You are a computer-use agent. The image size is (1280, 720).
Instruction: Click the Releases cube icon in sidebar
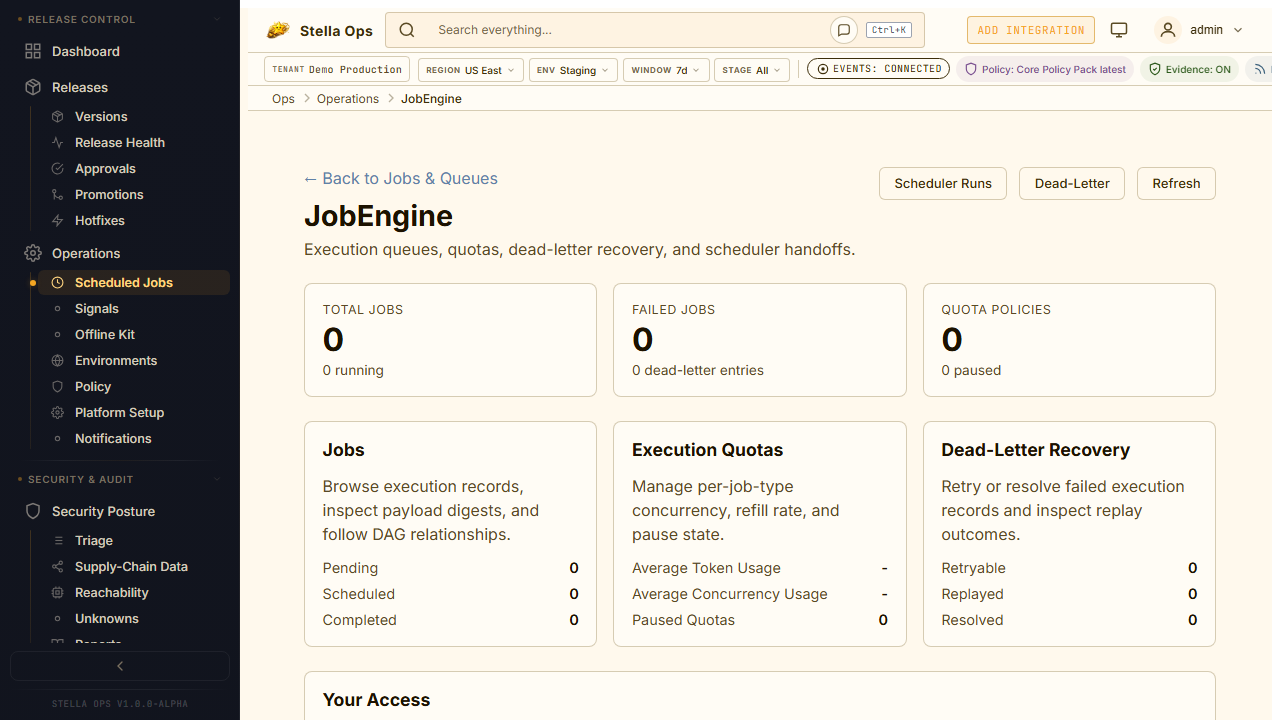[x=33, y=87]
